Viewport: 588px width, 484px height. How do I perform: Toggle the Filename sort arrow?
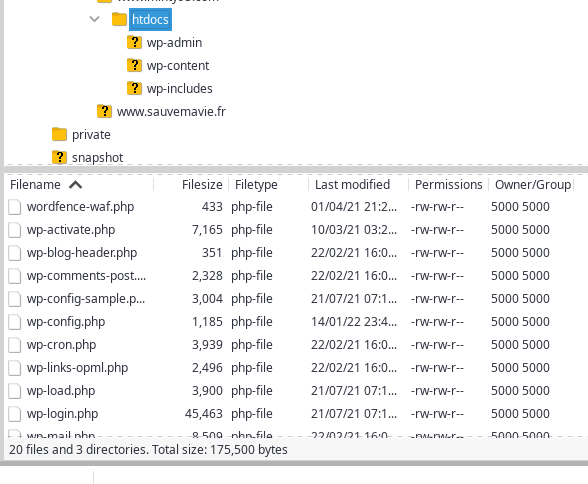click(76, 185)
